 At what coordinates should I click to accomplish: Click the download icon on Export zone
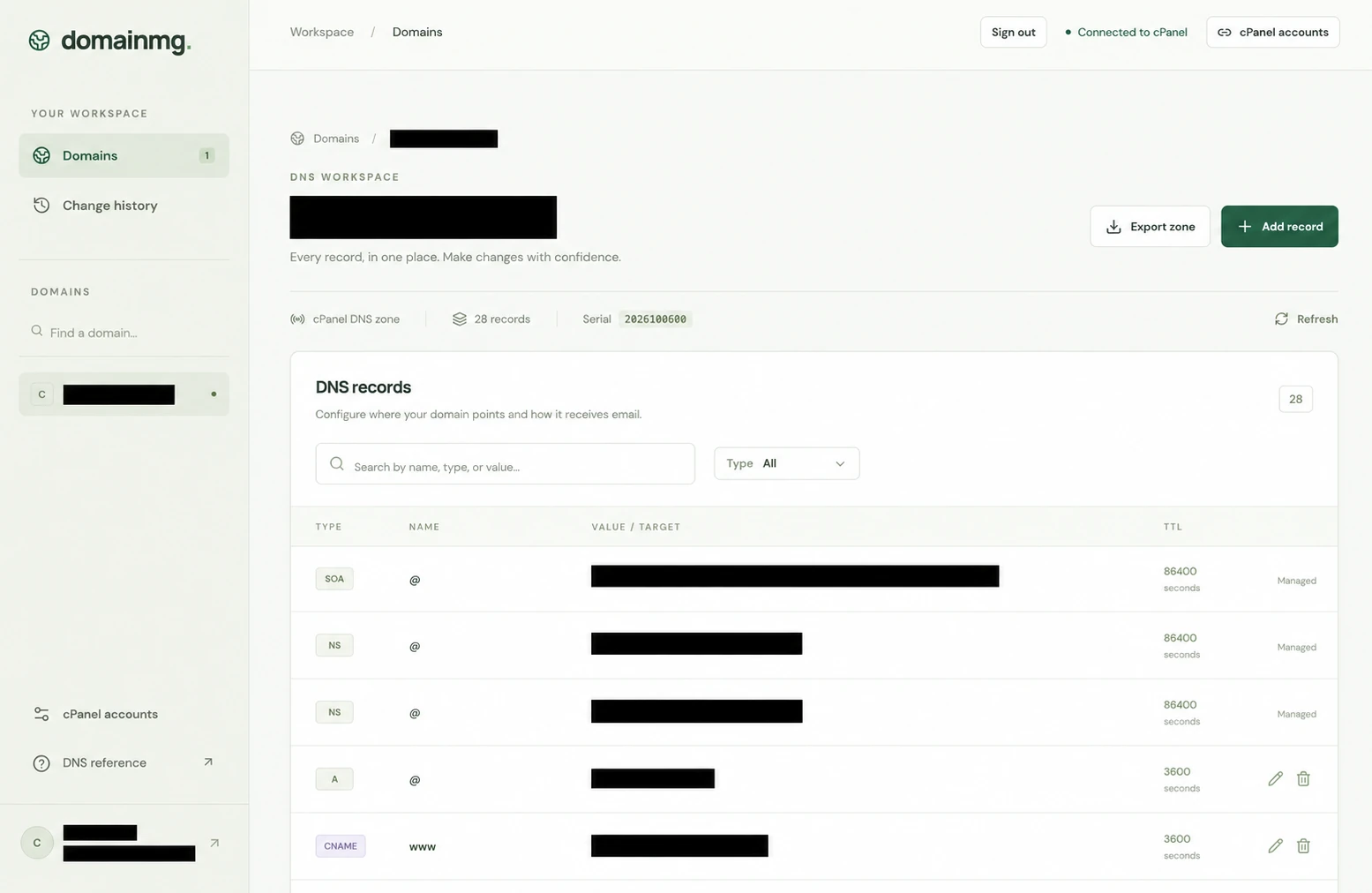(1113, 227)
